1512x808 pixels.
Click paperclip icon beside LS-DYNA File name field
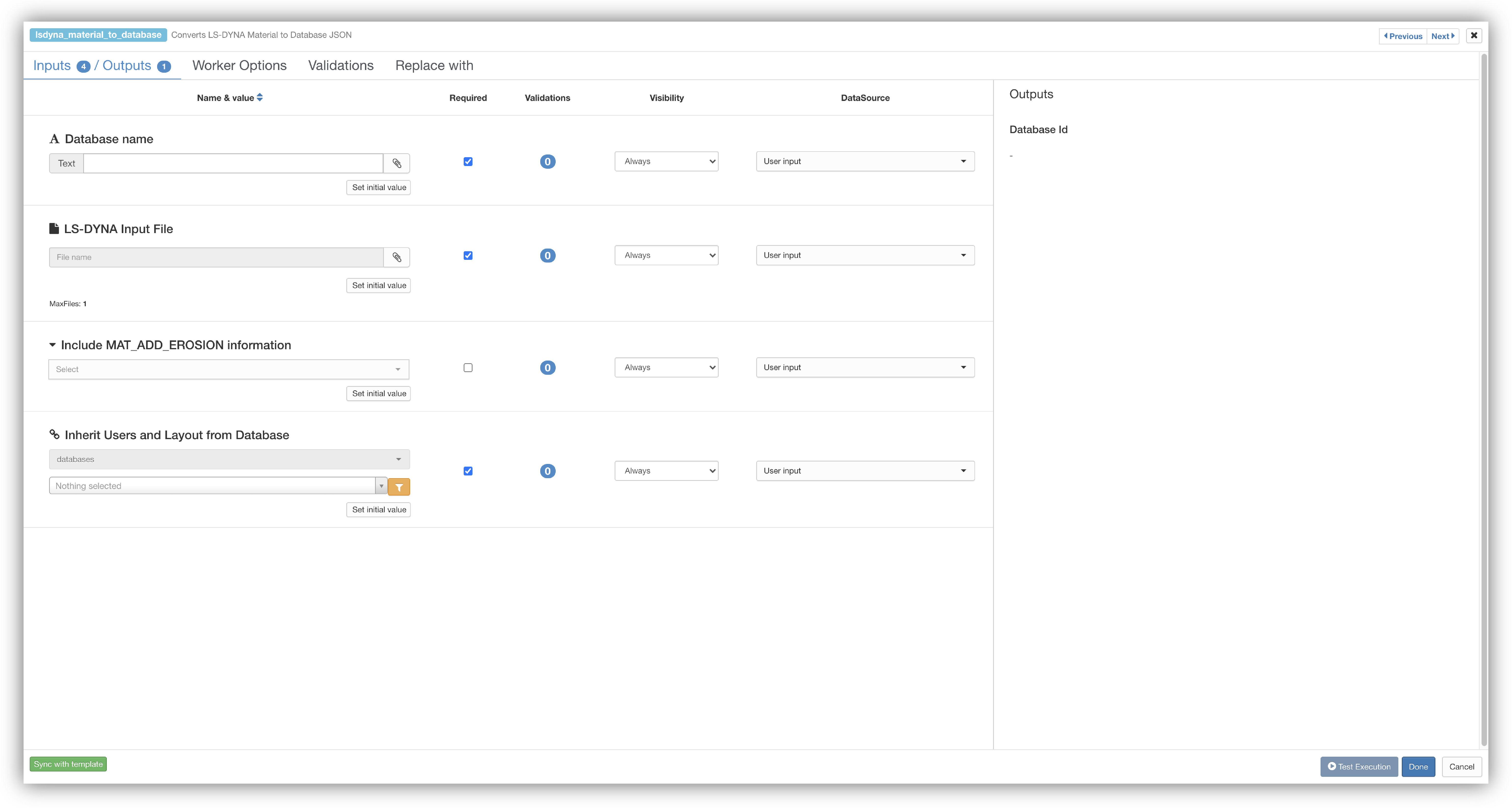[x=397, y=257]
